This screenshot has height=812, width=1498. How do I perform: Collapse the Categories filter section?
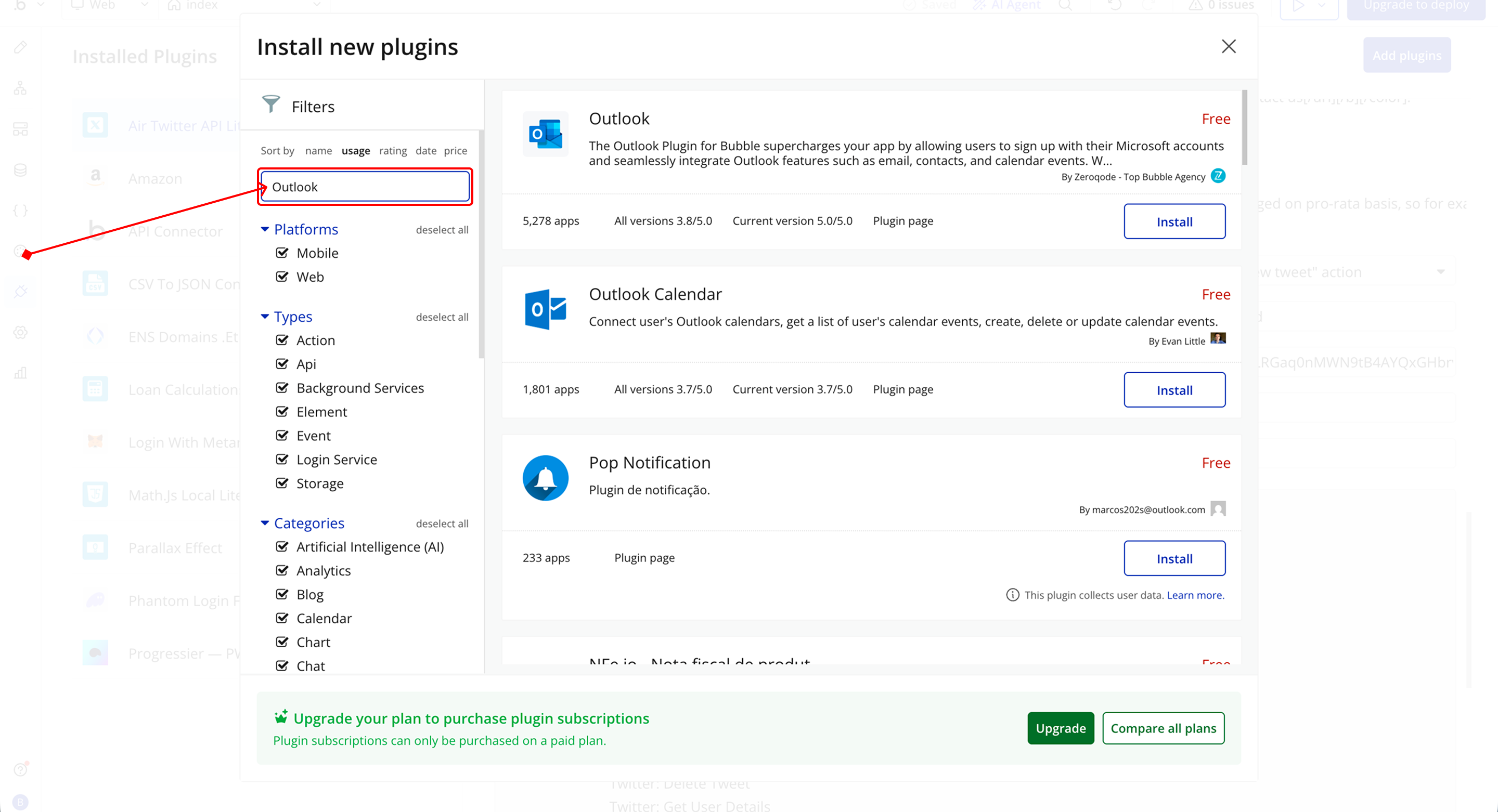(x=265, y=523)
